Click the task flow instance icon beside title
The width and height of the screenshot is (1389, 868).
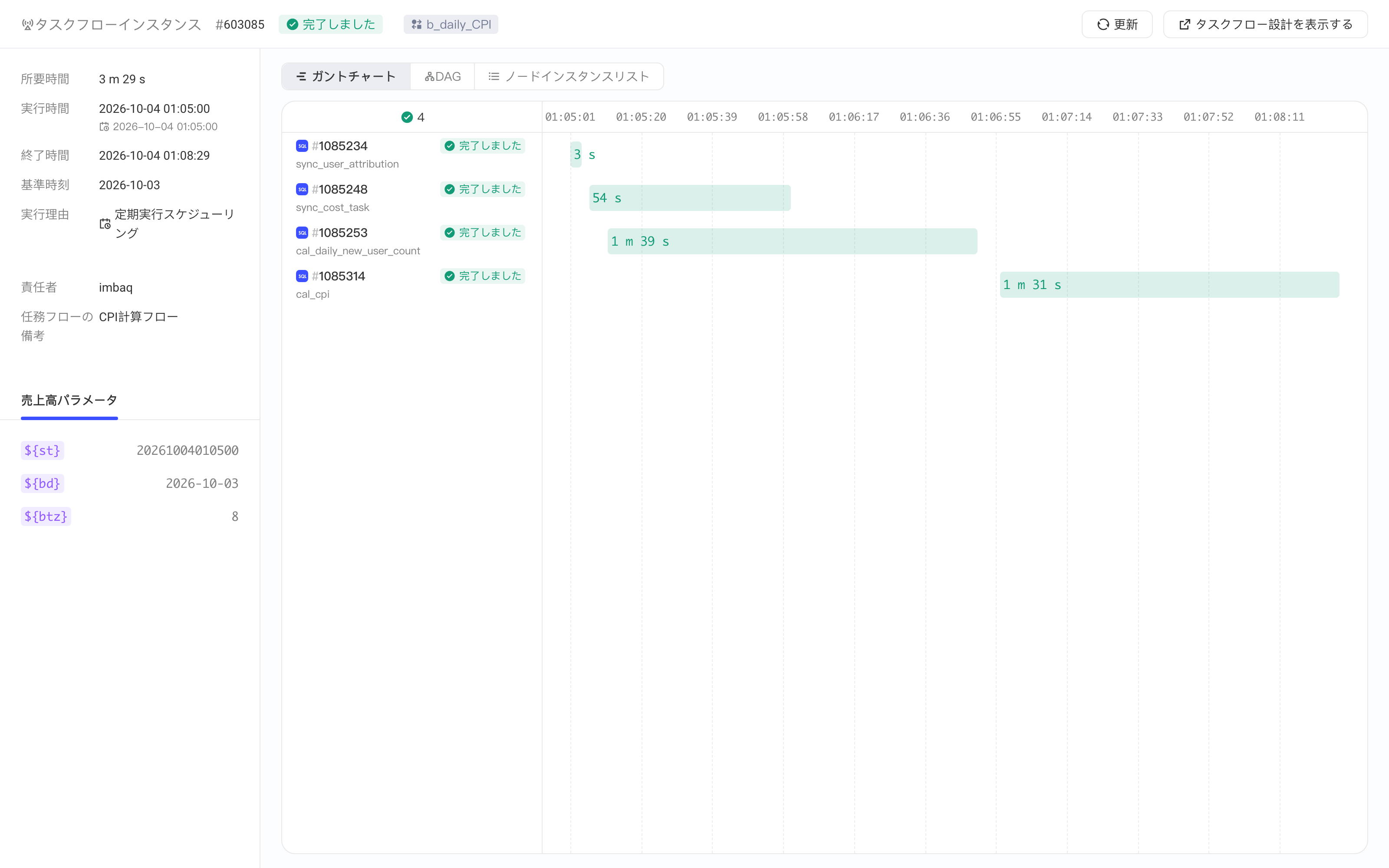click(x=27, y=24)
